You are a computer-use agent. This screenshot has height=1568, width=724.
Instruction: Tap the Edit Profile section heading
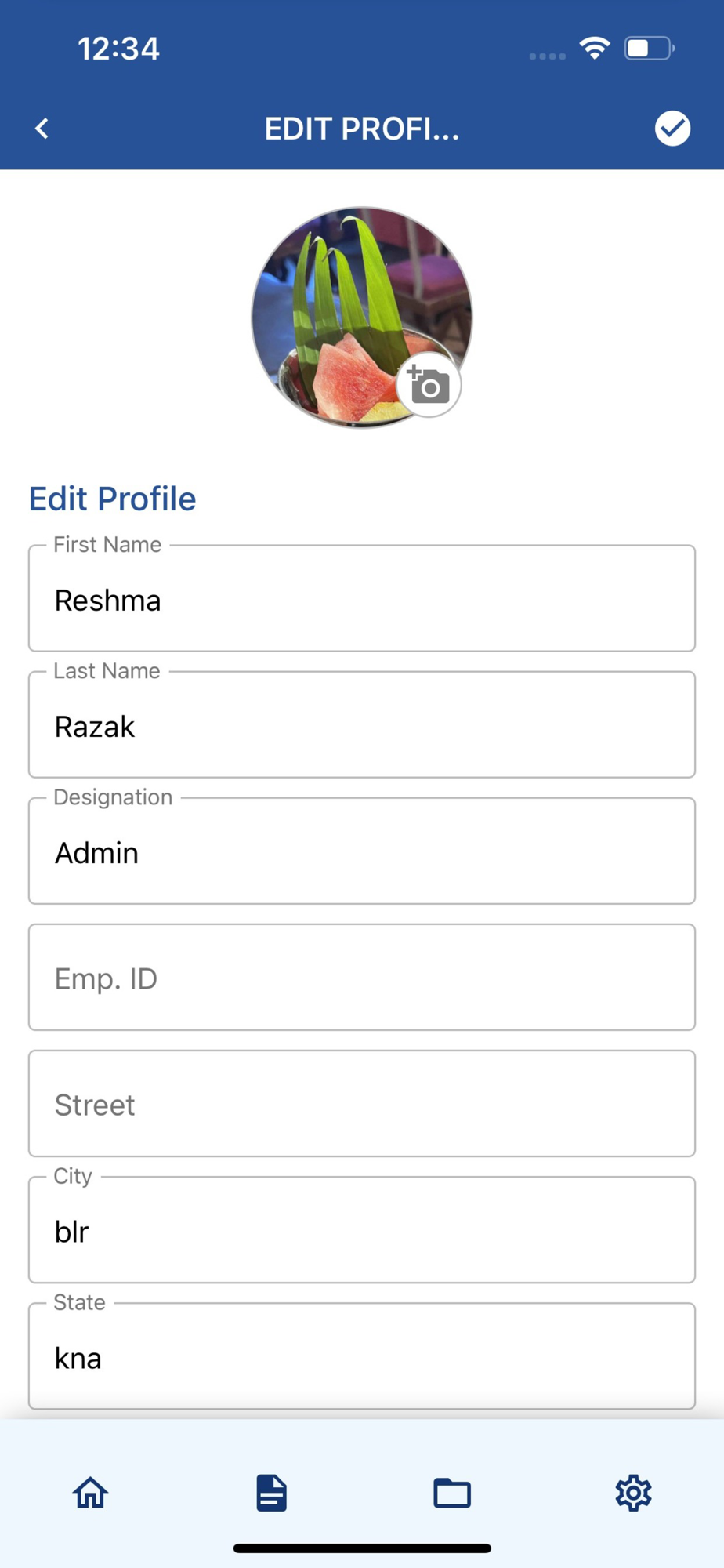coord(113,499)
